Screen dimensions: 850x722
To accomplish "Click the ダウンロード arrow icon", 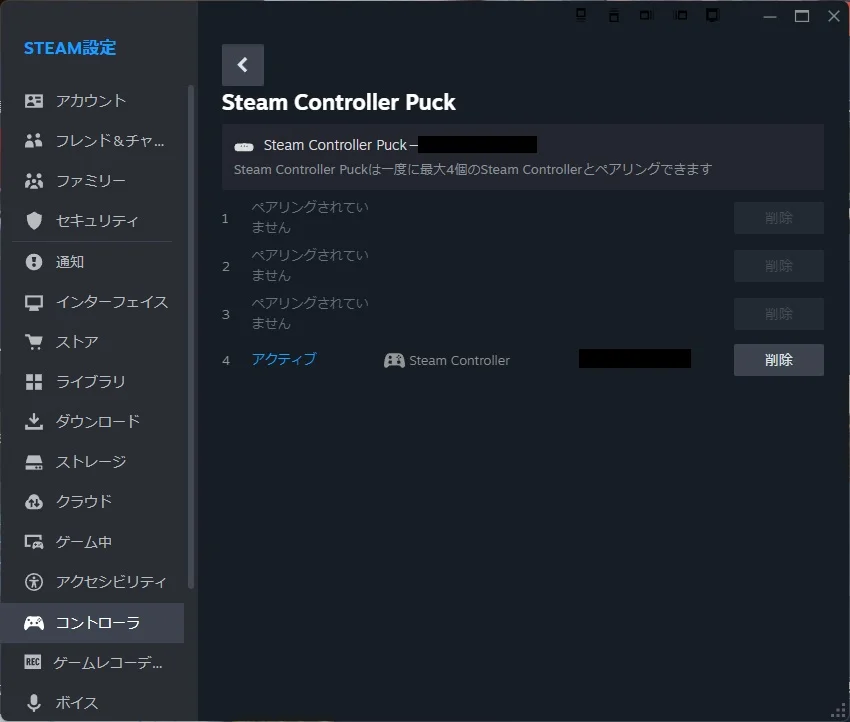I will [x=34, y=422].
